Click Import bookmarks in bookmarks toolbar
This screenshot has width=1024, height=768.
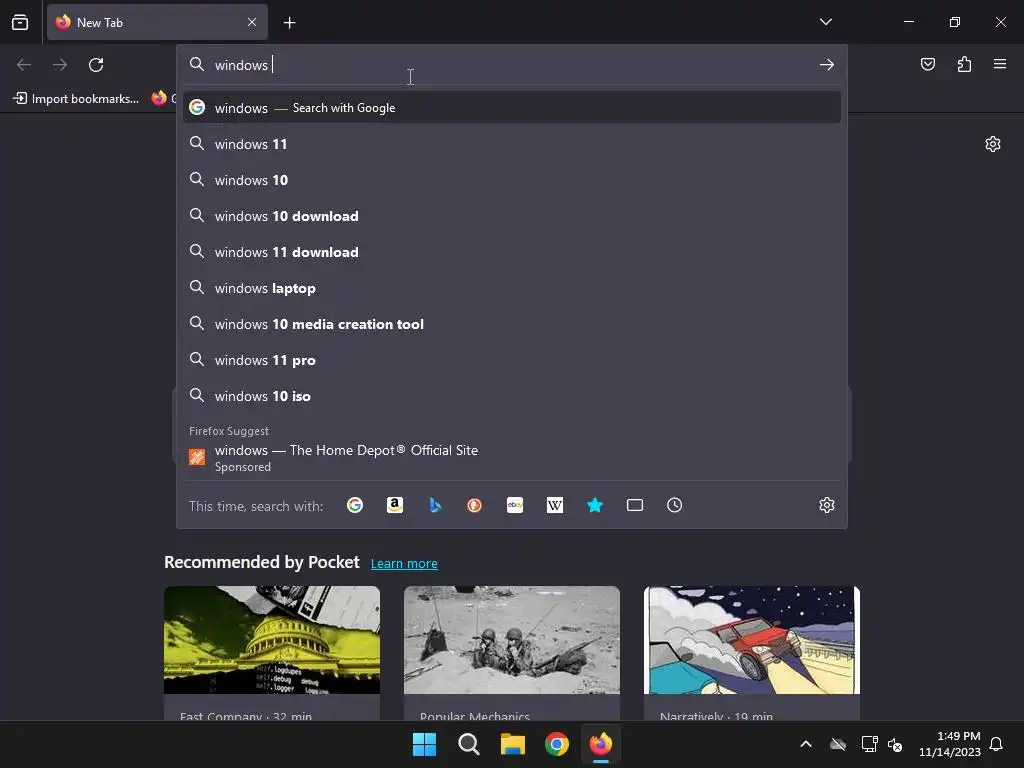pyautogui.click(x=76, y=99)
